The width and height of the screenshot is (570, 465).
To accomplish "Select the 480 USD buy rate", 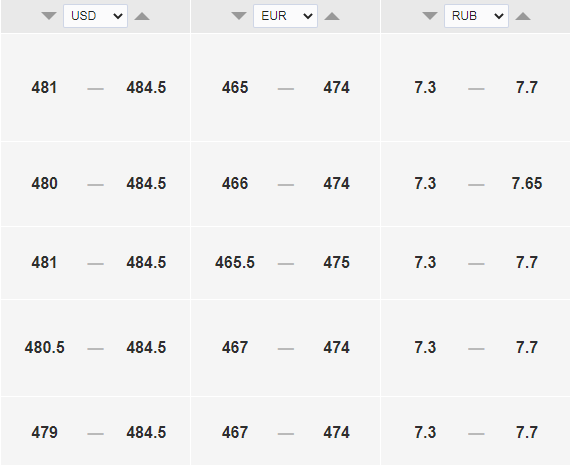I will (44, 183).
